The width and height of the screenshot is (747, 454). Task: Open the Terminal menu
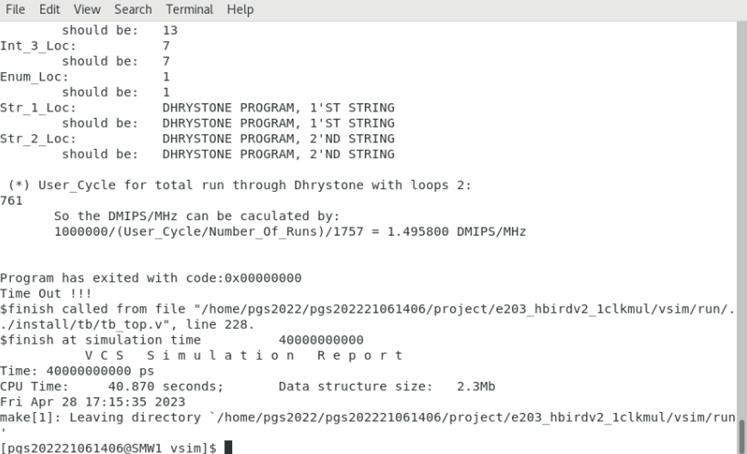190,10
